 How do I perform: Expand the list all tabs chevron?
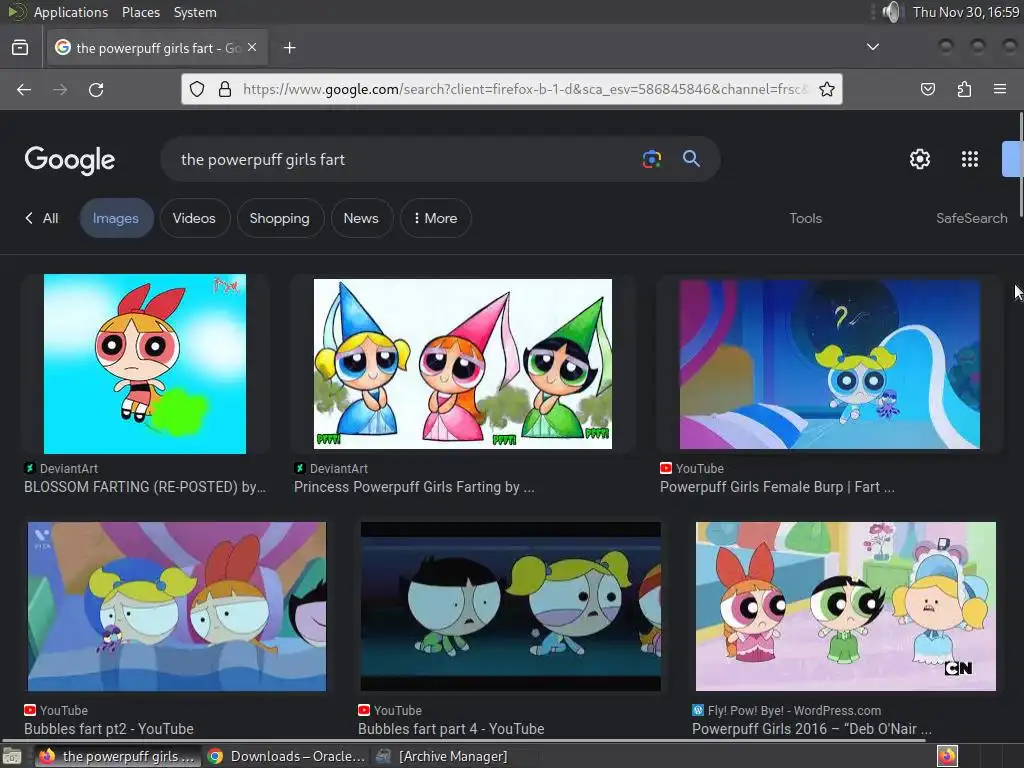click(x=872, y=47)
